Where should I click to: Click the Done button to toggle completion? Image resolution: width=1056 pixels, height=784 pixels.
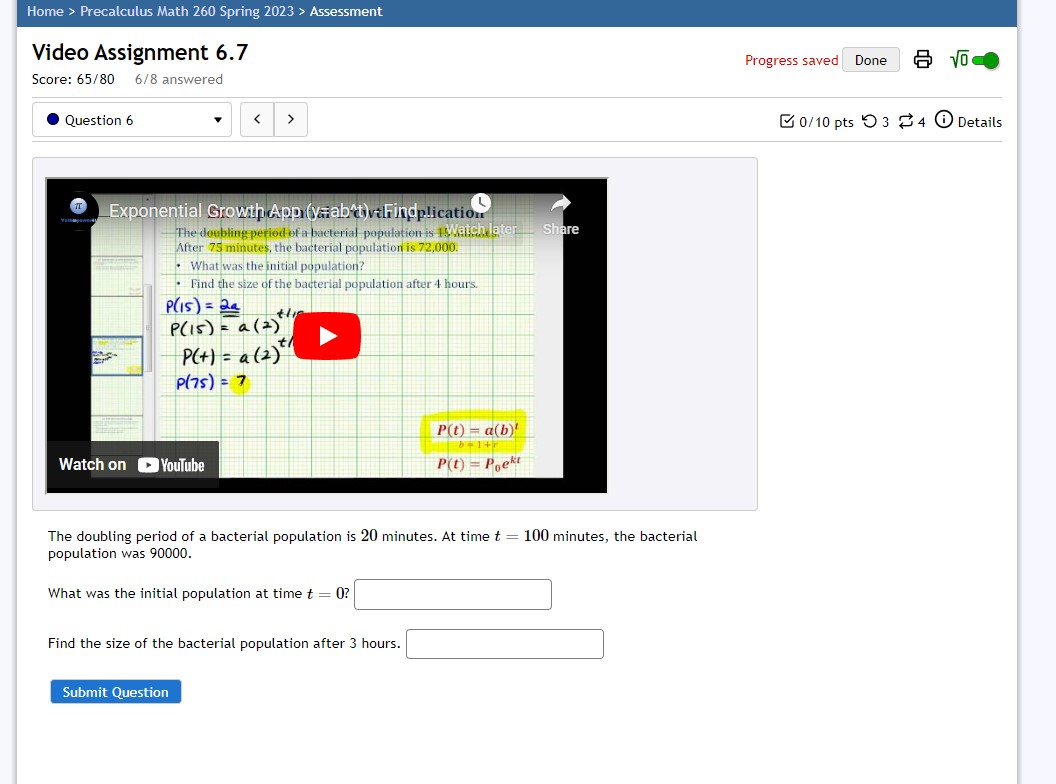point(870,59)
